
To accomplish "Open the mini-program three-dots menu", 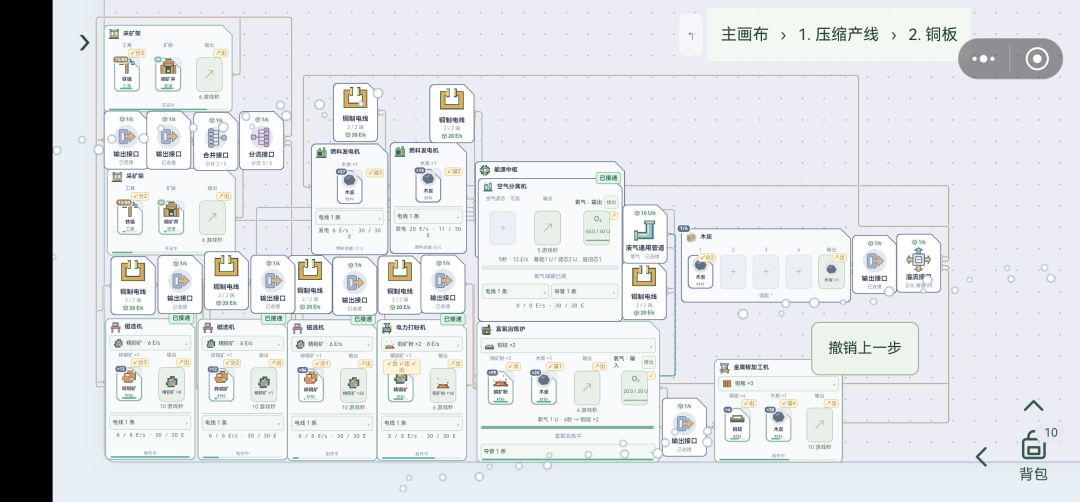I will click(x=984, y=59).
